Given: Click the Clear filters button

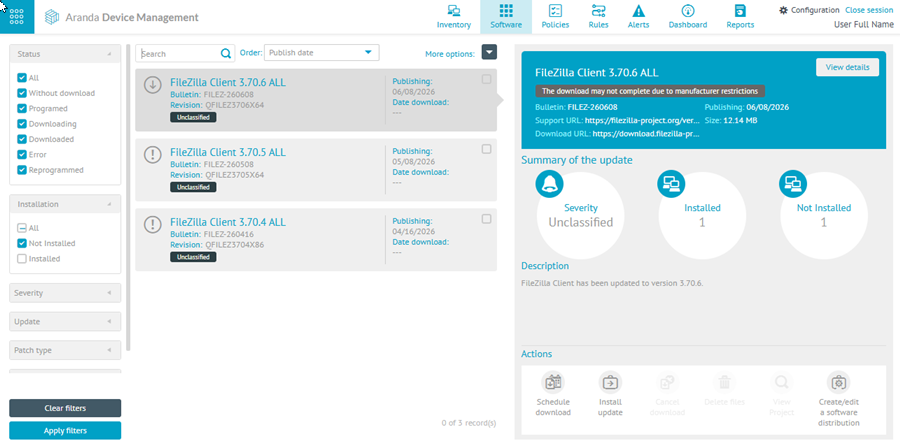Looking at the screenshot, I should tap(65, 408).
